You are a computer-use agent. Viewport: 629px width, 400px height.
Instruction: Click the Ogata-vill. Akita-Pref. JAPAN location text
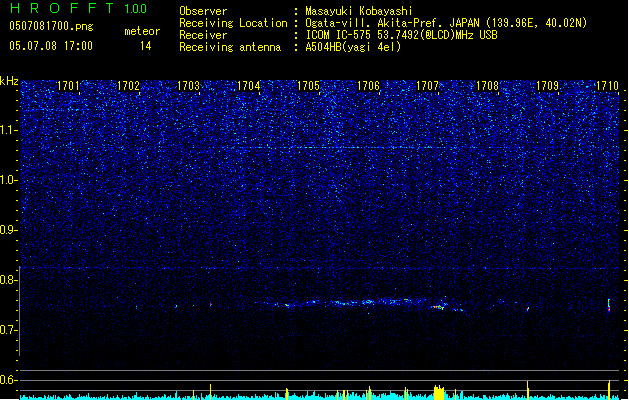(446, 23)
